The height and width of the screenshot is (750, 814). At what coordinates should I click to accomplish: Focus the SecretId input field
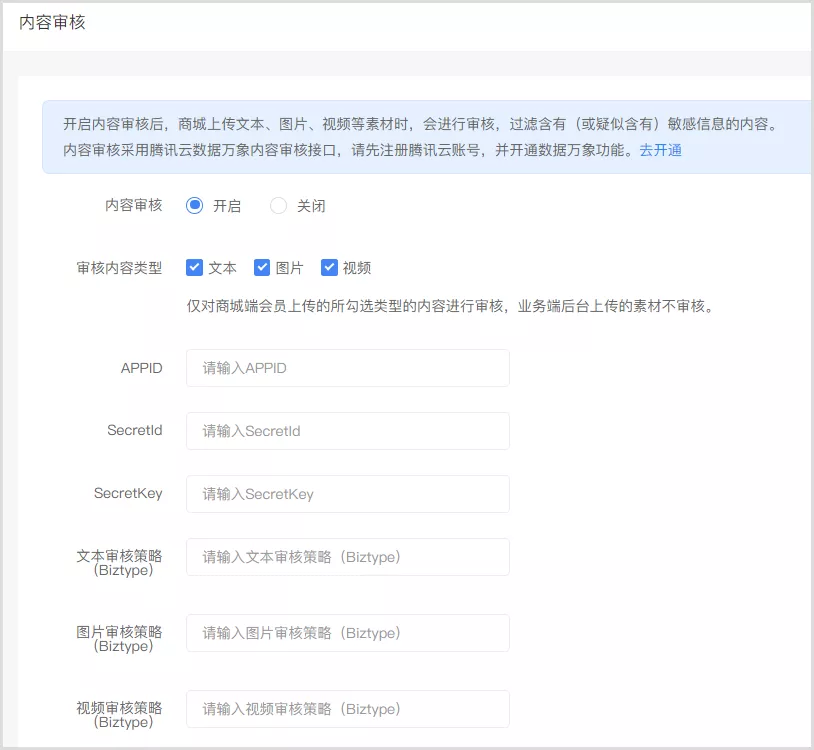348,431
